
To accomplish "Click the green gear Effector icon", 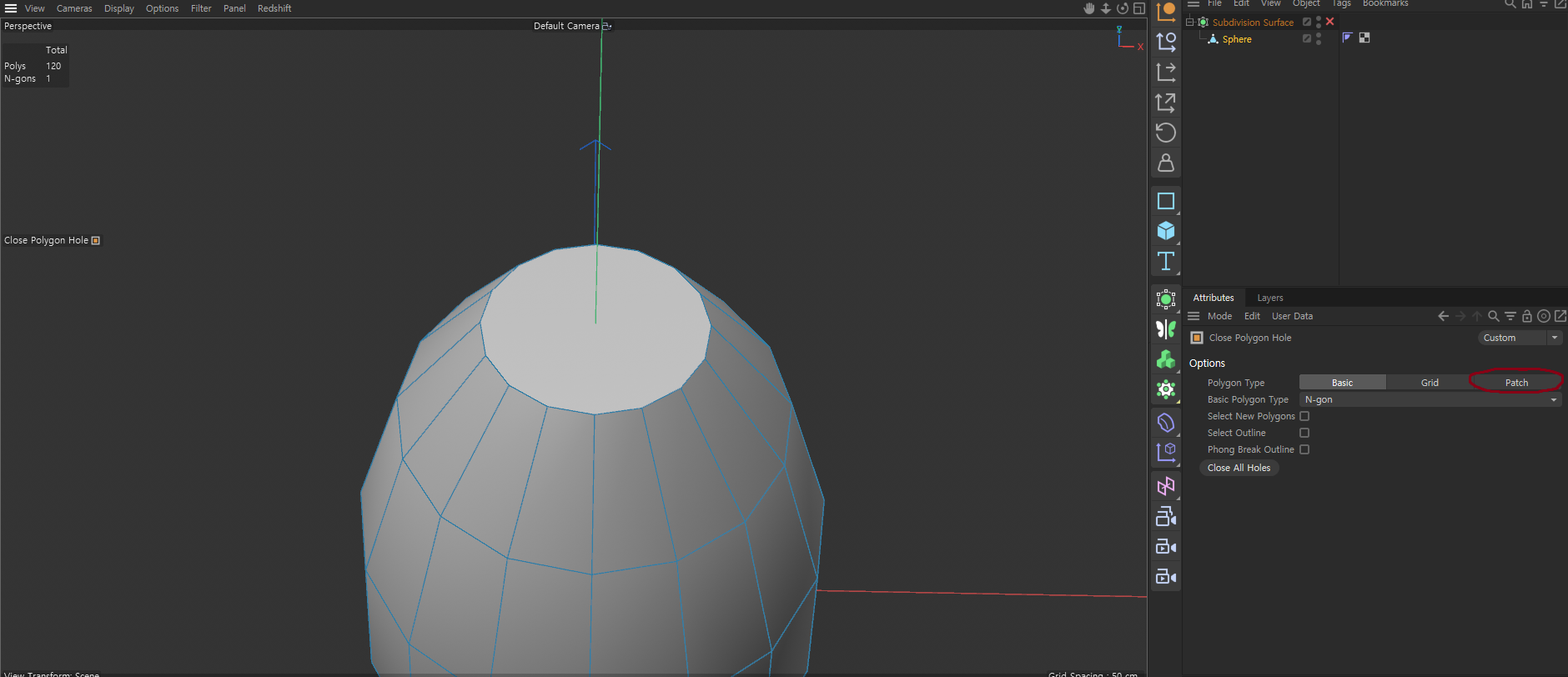I will pyautogui.click(x=1166, y=389).
